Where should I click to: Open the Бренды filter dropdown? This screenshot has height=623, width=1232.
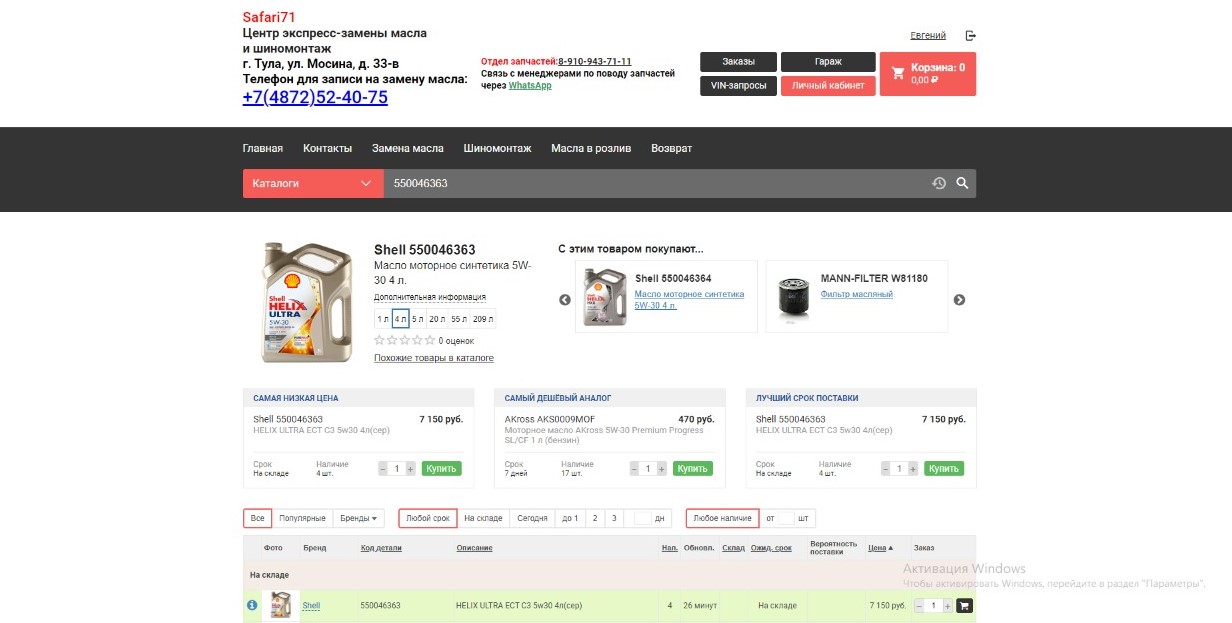point(359,518)
